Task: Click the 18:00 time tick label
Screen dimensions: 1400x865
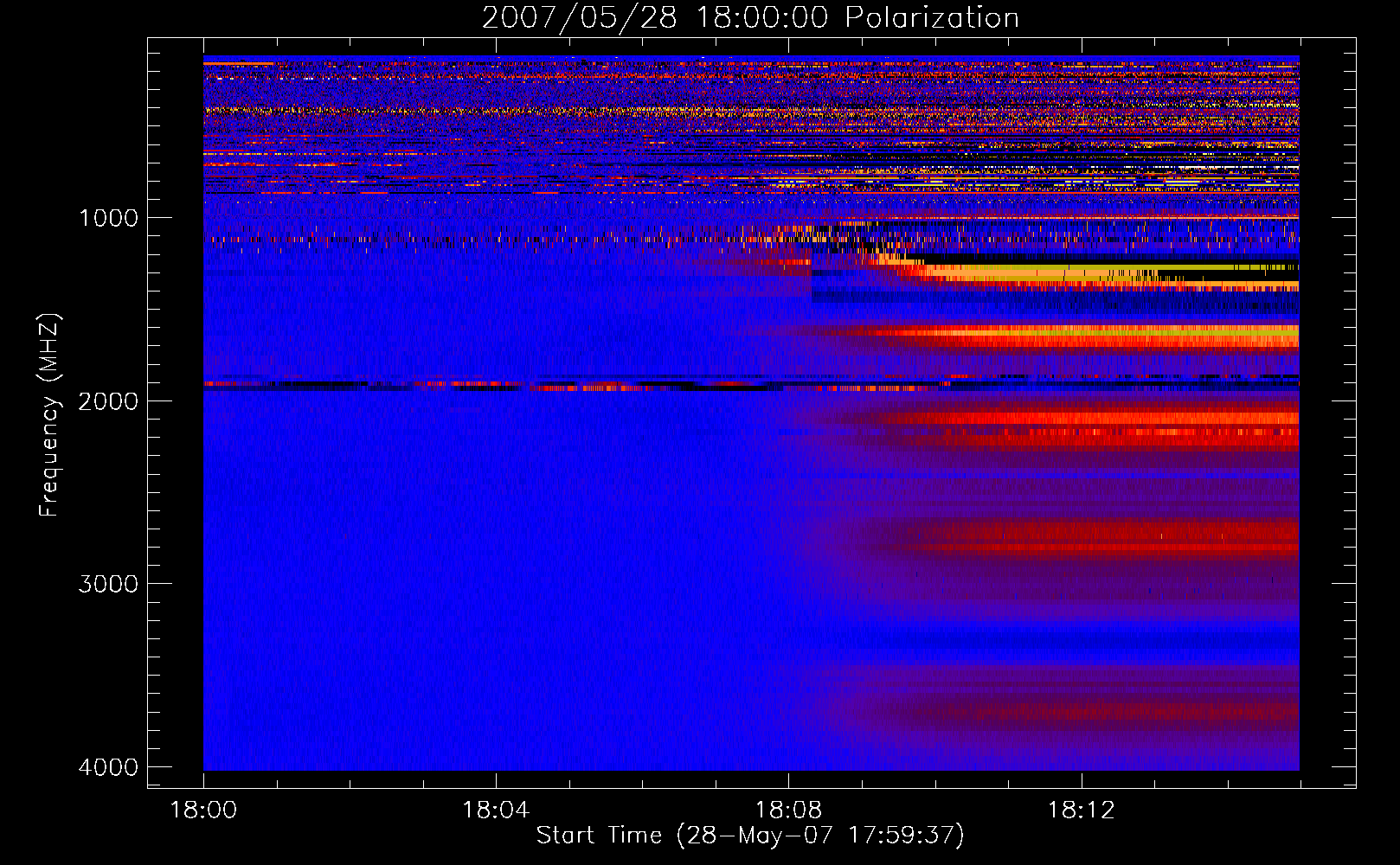Action: (x=203, y=811)
